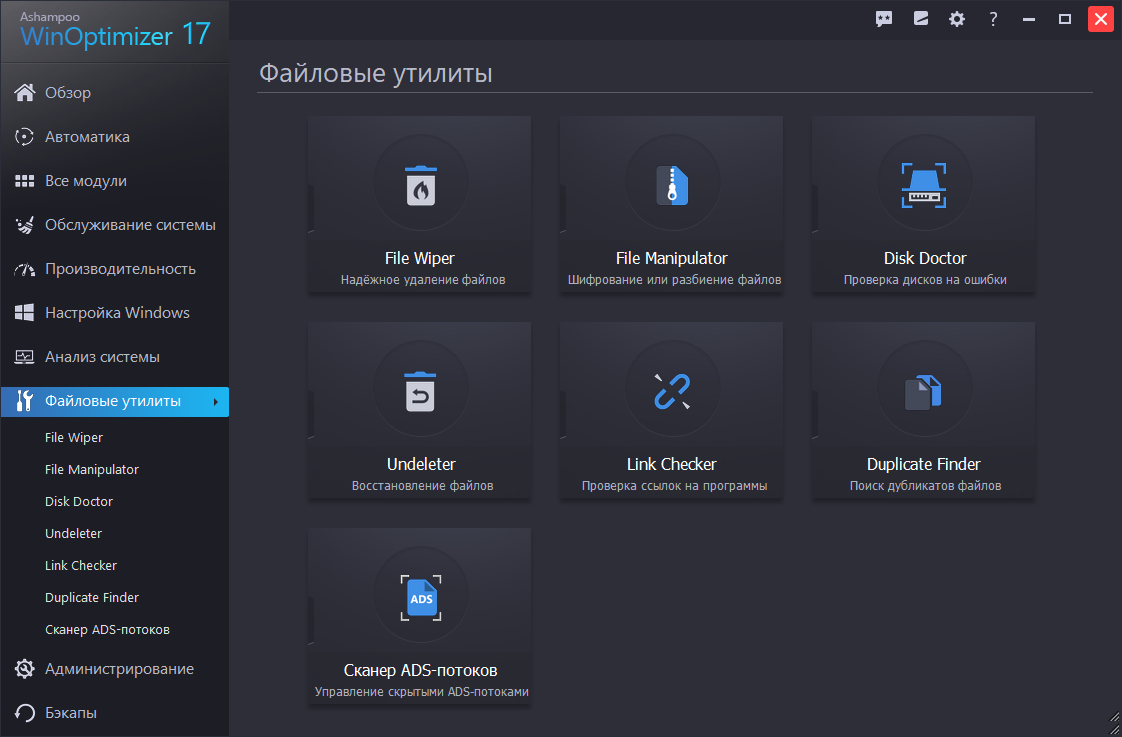
Task: Click the File Wiper tile title
Action: [x=419, y=258]
